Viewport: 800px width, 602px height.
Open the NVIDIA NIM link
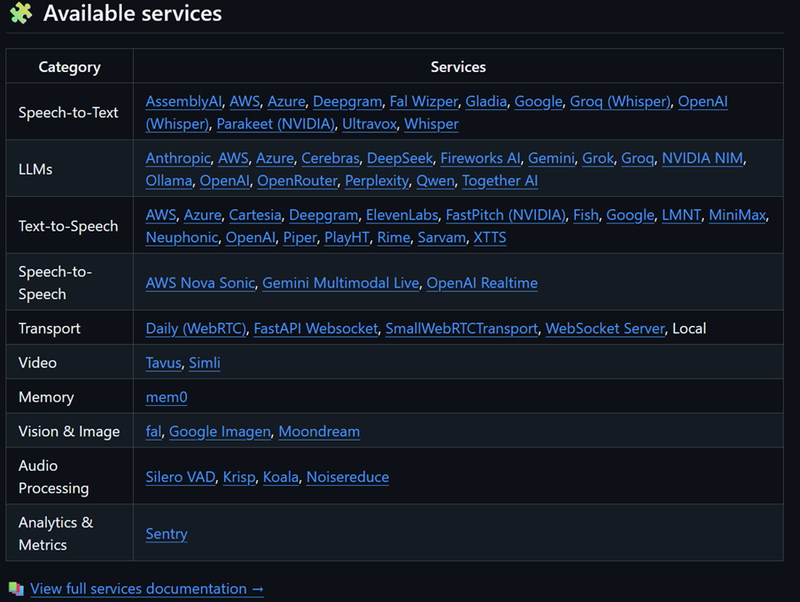(702, 158)
